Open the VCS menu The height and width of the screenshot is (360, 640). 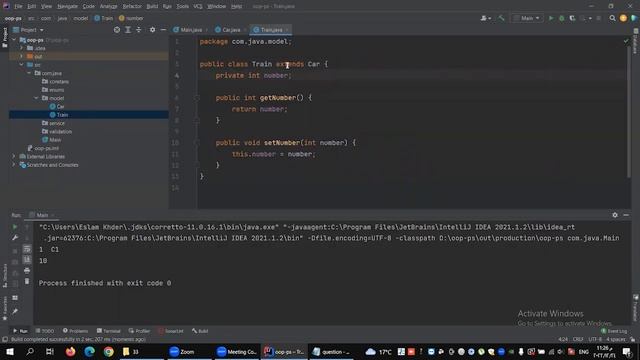click(198, 6)
